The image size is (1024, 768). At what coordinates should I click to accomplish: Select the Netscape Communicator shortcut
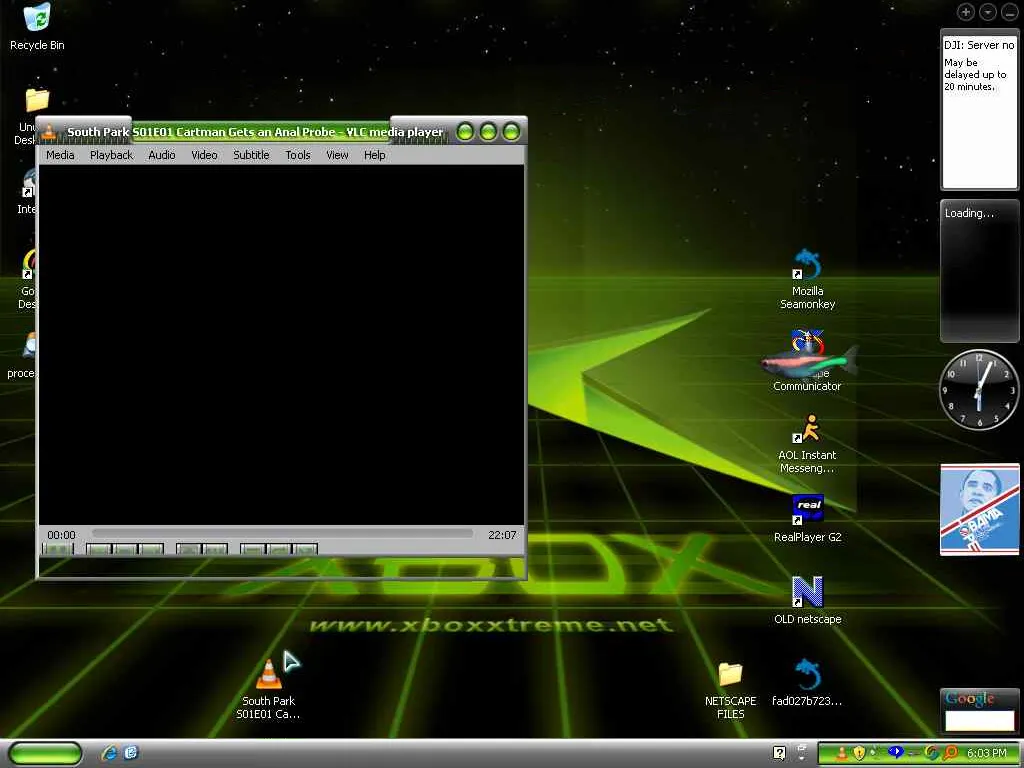coord(807,360)
